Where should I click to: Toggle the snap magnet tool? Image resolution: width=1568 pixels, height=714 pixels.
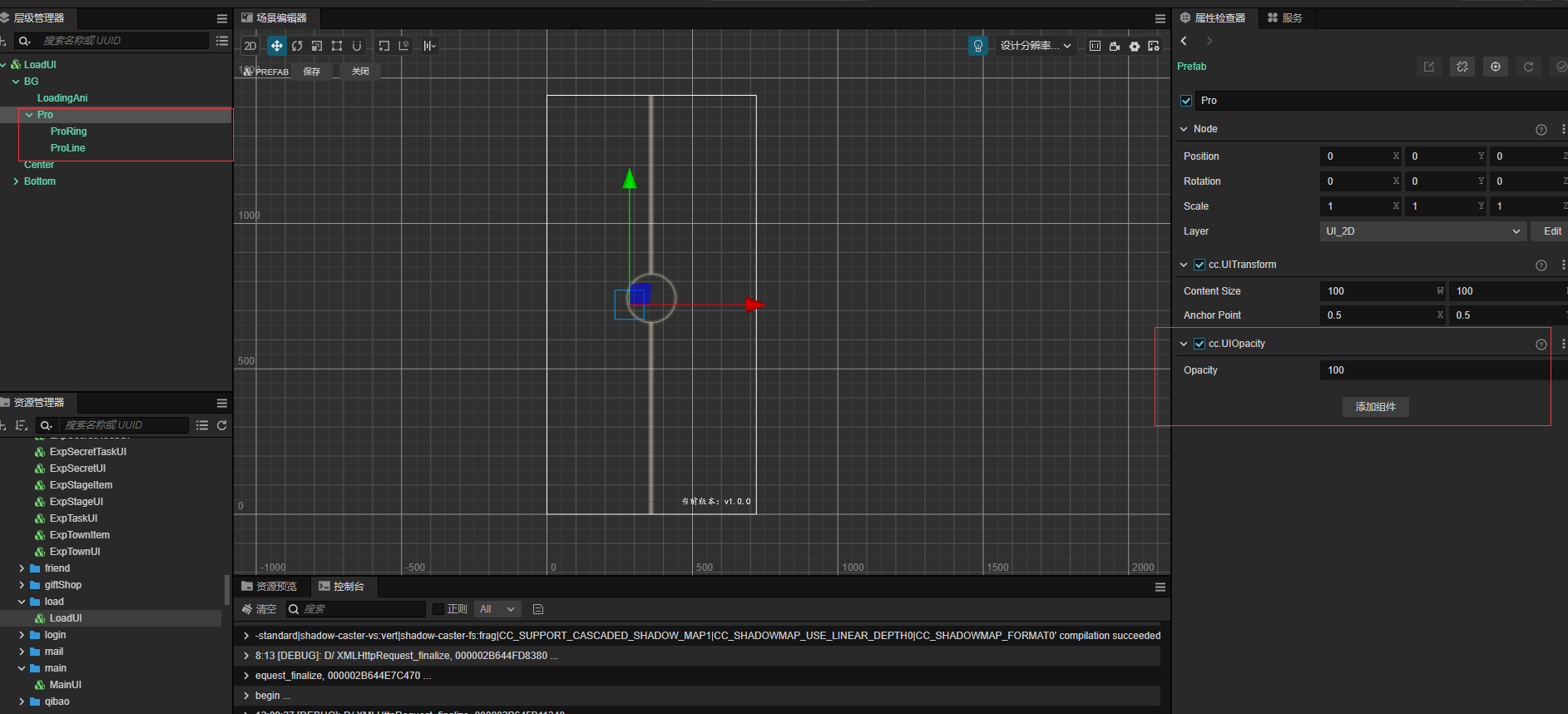pos(357,46)
